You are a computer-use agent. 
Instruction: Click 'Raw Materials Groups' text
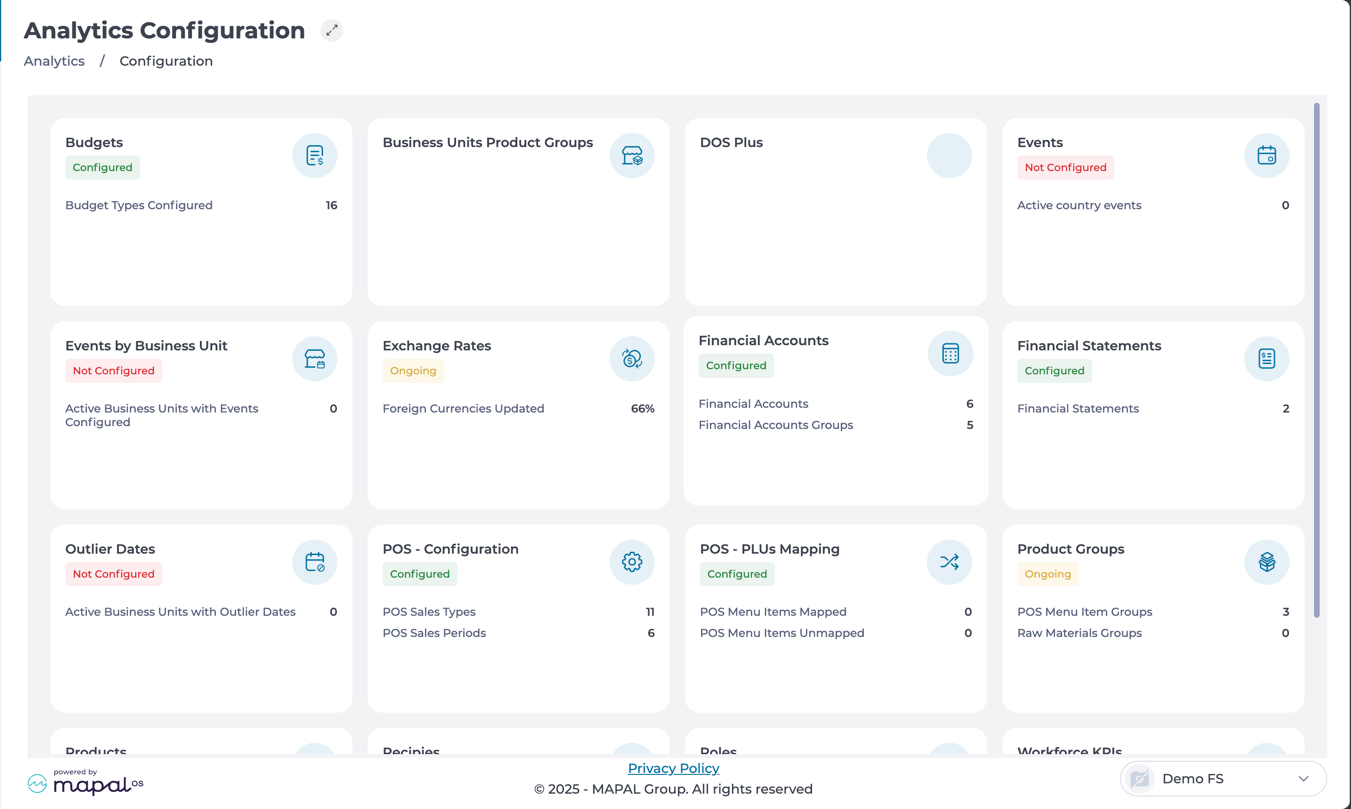pos(1080,633)
